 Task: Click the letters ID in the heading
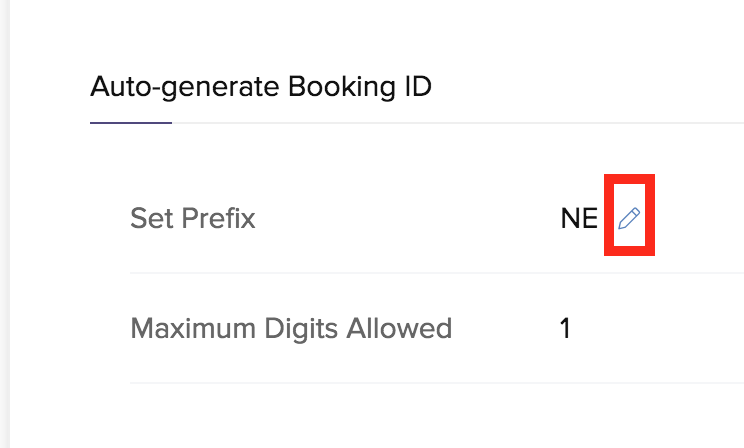click(x=418, y=86)
